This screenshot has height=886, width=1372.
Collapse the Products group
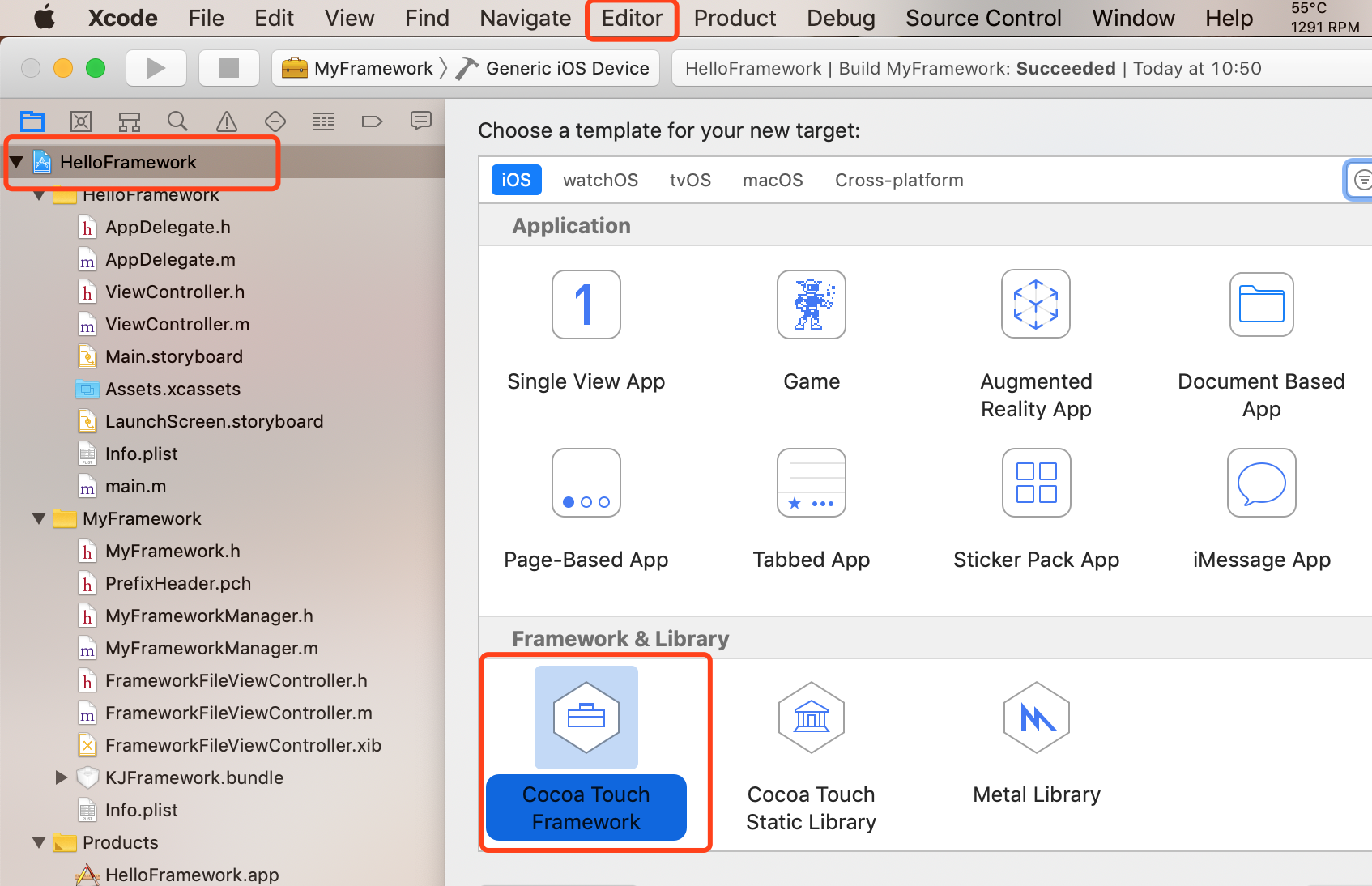pos(38,842)
